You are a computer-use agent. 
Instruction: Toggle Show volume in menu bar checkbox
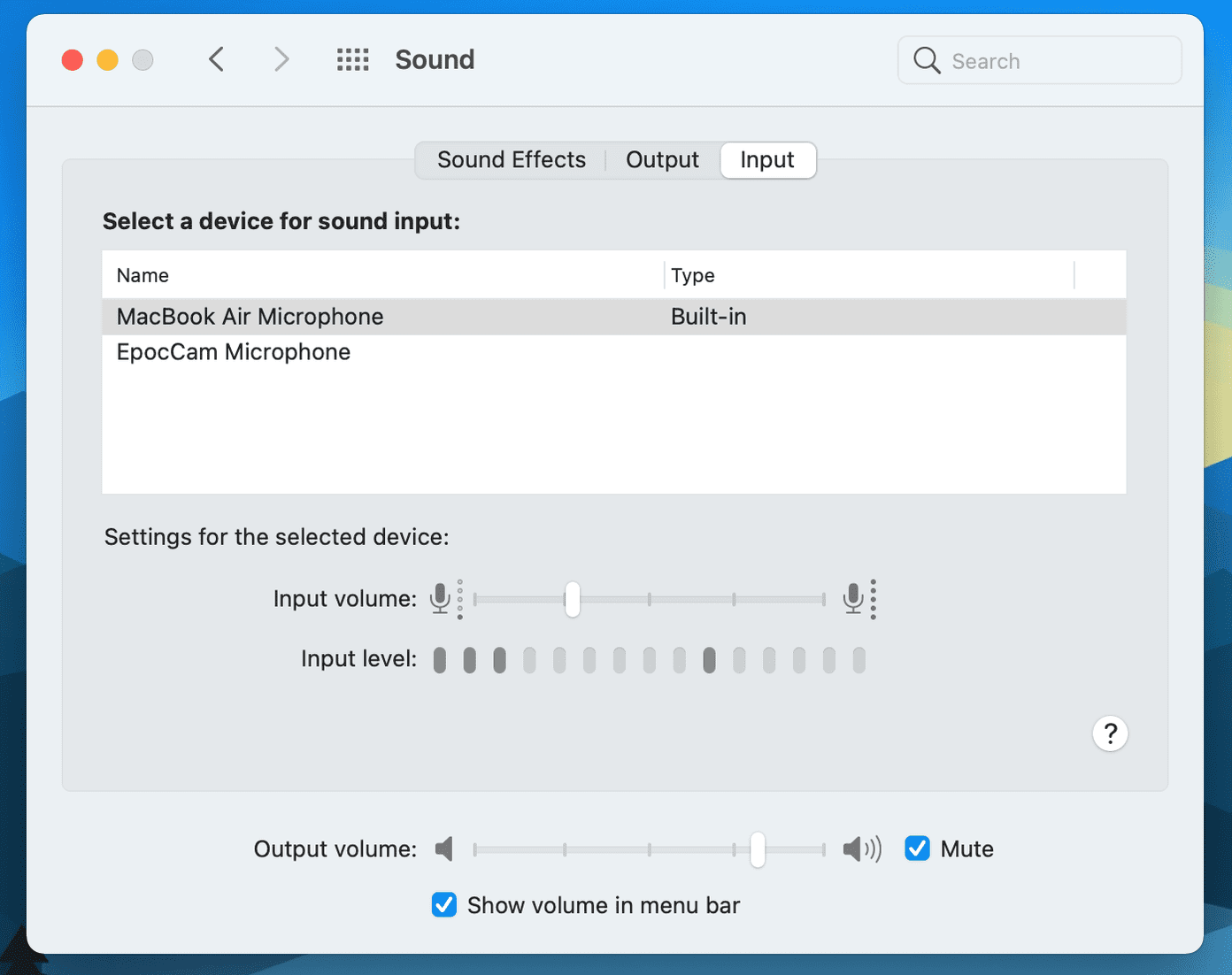click(x=444, y=905)
